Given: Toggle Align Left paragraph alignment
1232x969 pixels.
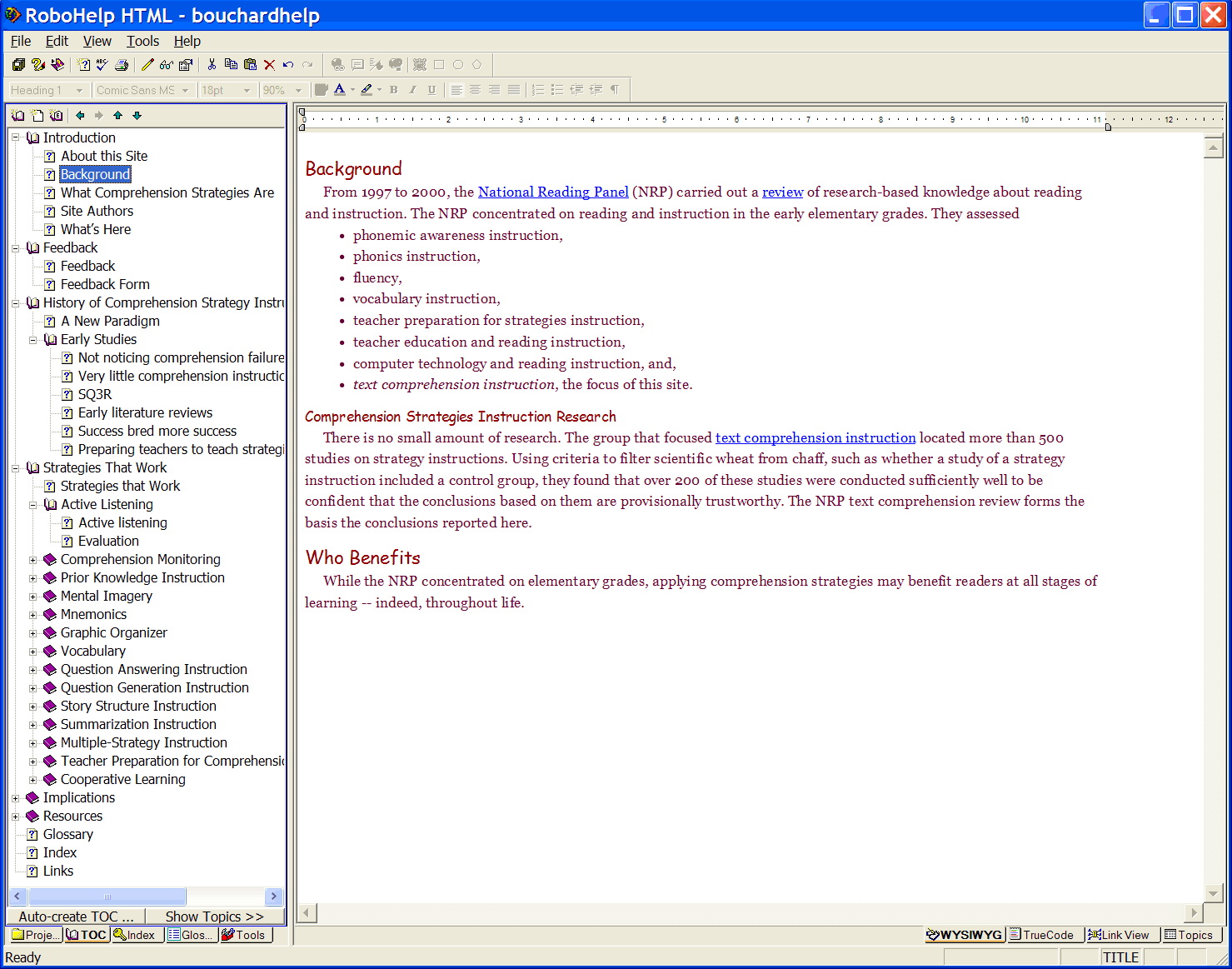Looking at the screenshot, I should click(x=456, y=89).
